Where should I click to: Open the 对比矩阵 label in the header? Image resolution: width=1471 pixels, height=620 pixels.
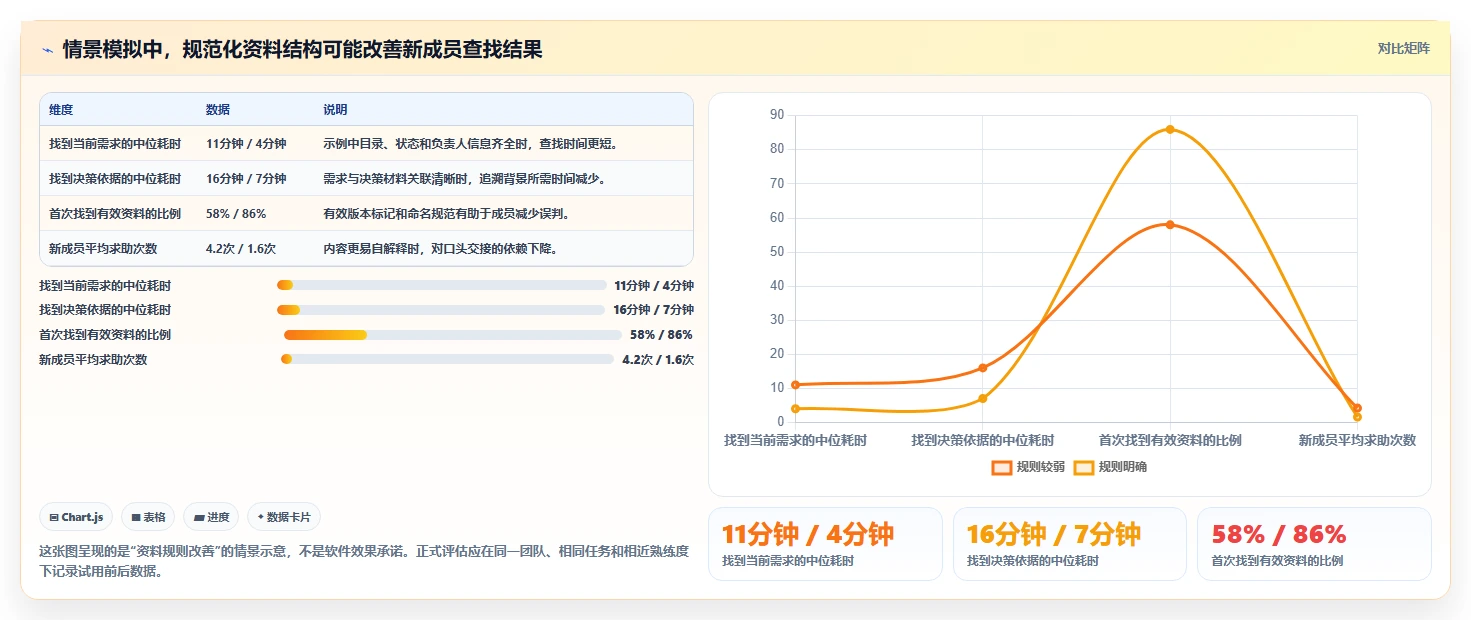1404,48
